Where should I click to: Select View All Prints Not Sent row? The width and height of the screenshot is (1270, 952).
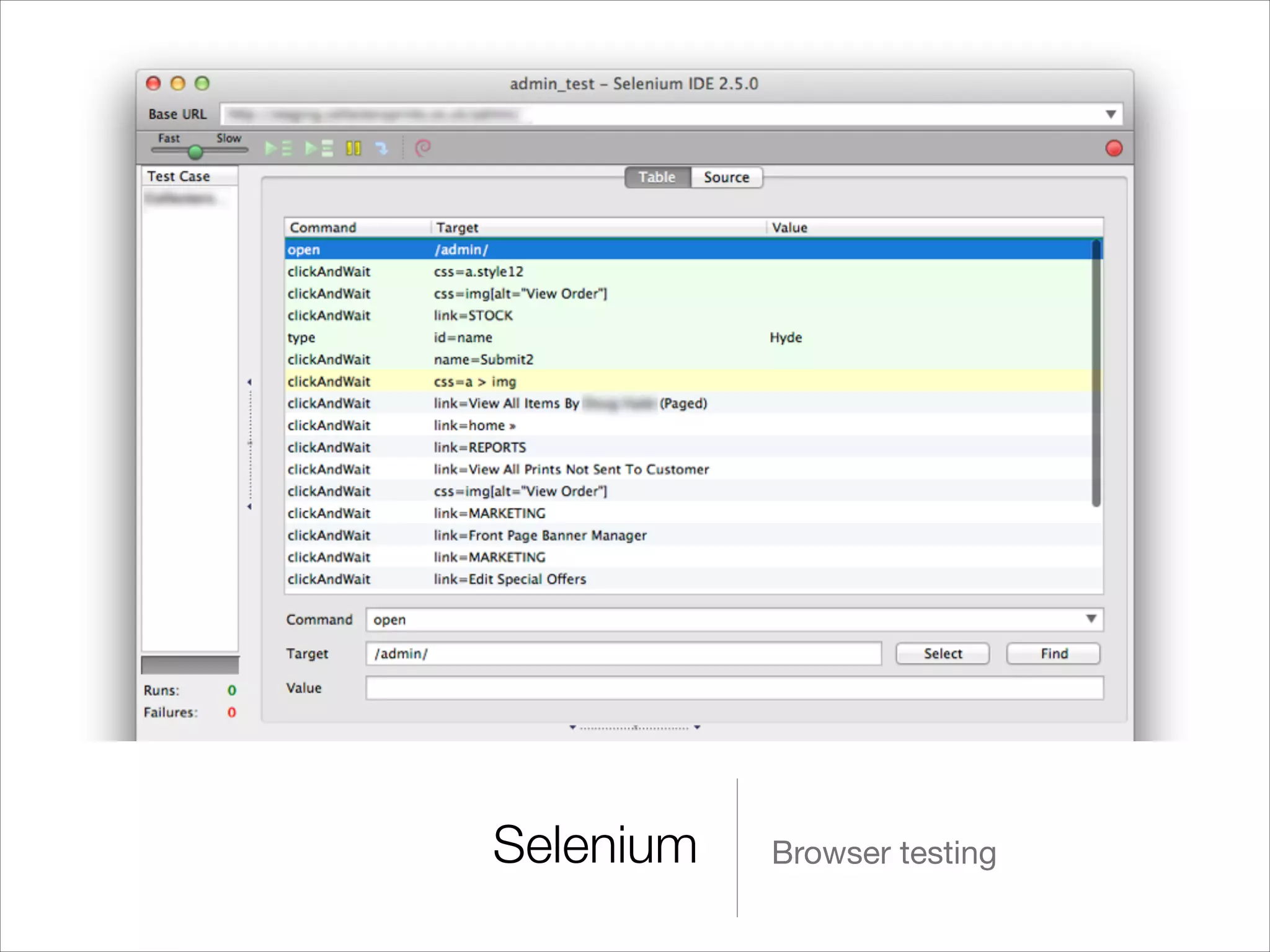coord(688,469)
